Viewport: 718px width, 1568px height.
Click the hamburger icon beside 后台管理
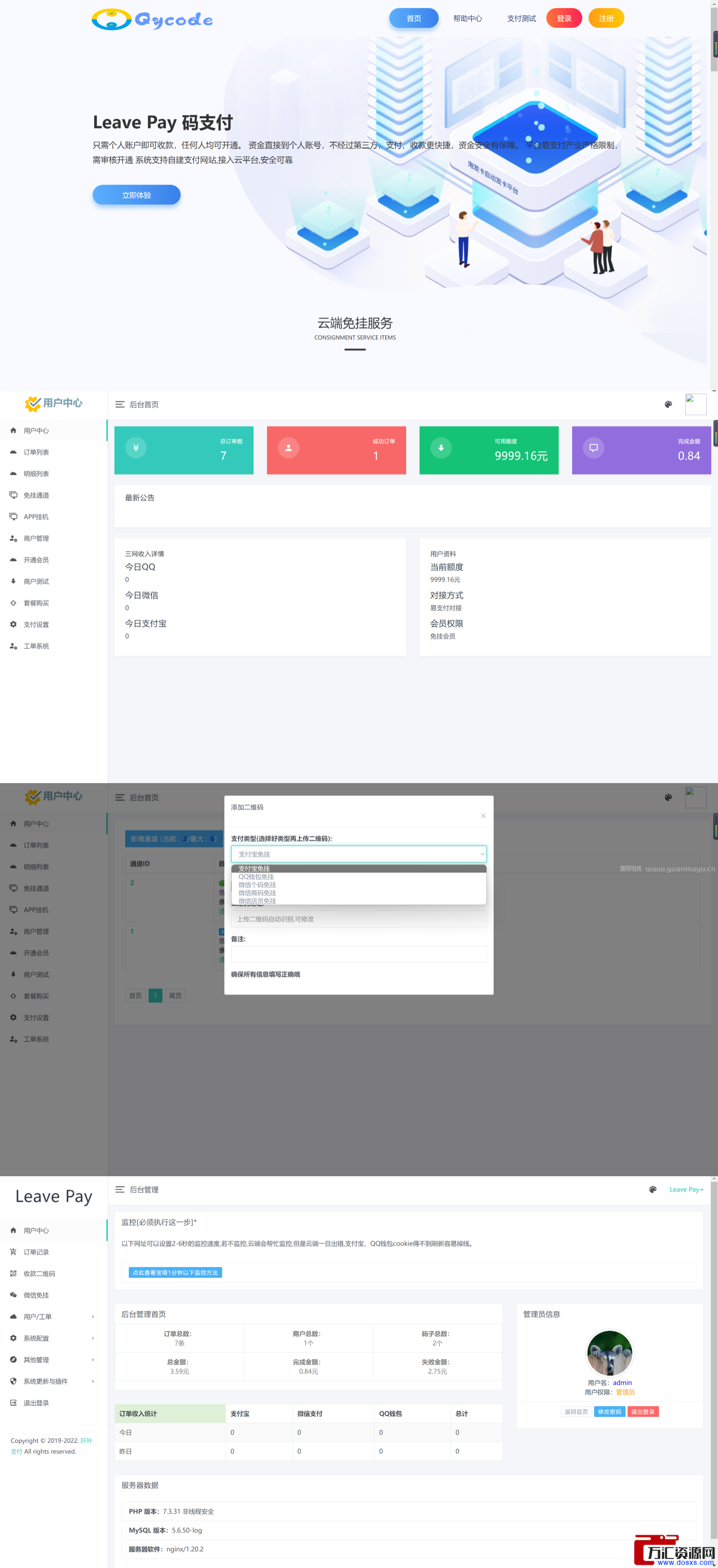pyautogui.click(x=120, y=1189)
